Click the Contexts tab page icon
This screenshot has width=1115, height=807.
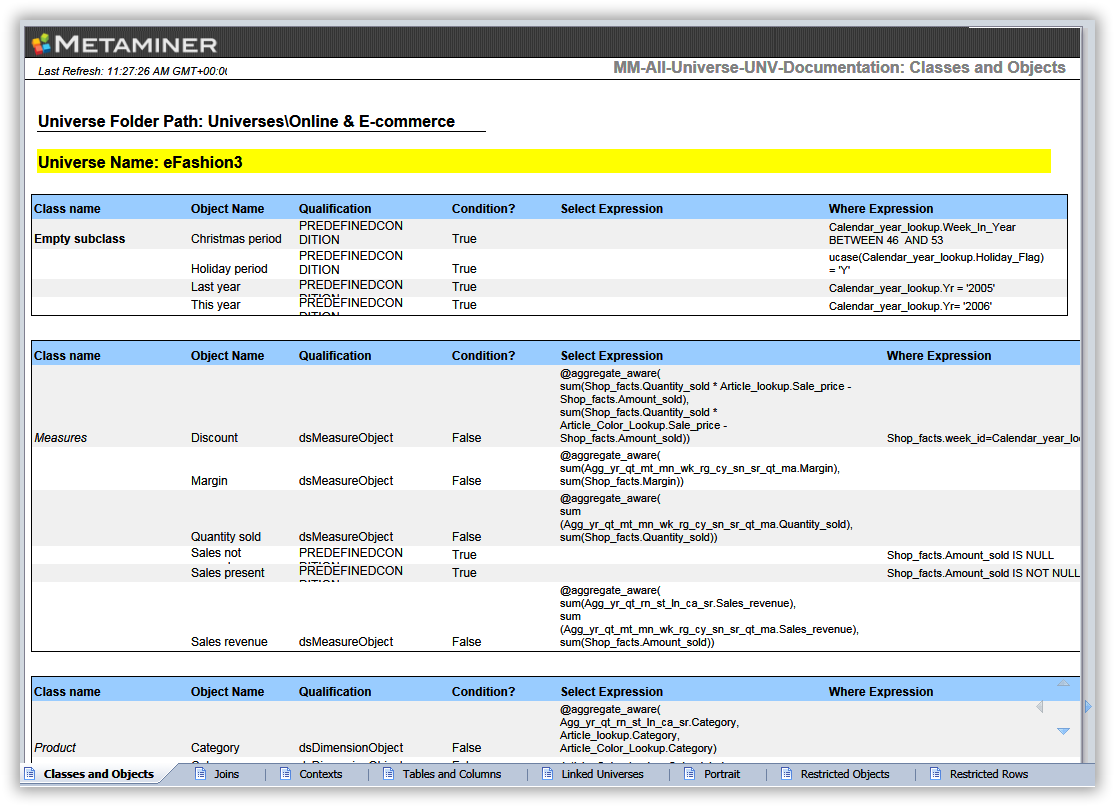285,774
